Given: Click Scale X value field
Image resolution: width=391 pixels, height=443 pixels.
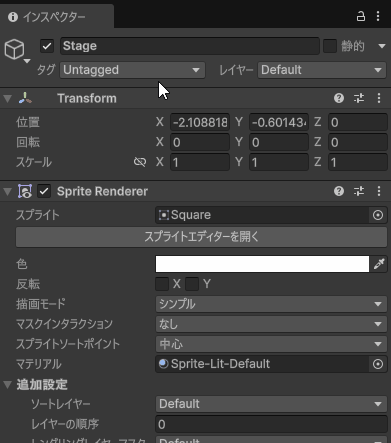Looking at the screenshot, I should [x=200, y=162].
